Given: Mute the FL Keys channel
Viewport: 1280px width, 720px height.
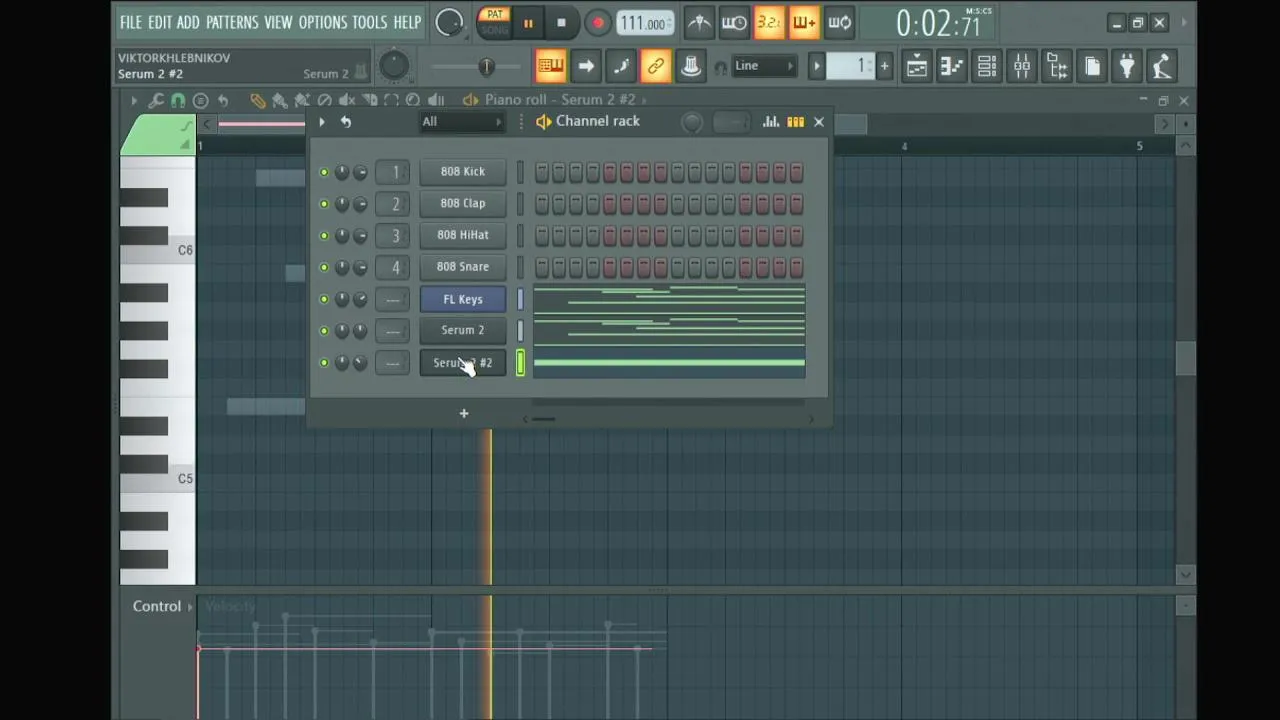Looking at the screenshot, I should pyautogui.click(x=324, y=299).
